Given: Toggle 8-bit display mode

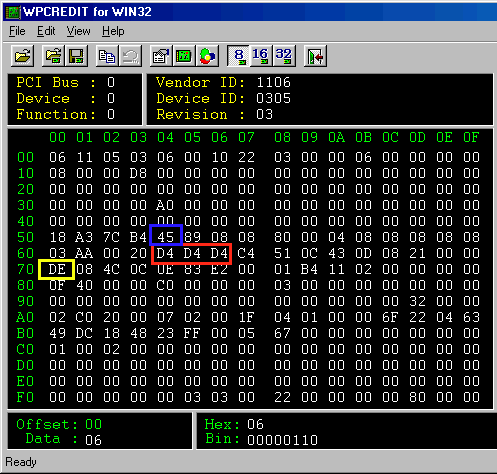Looking at the screenshot, I should tap(238, 56).
